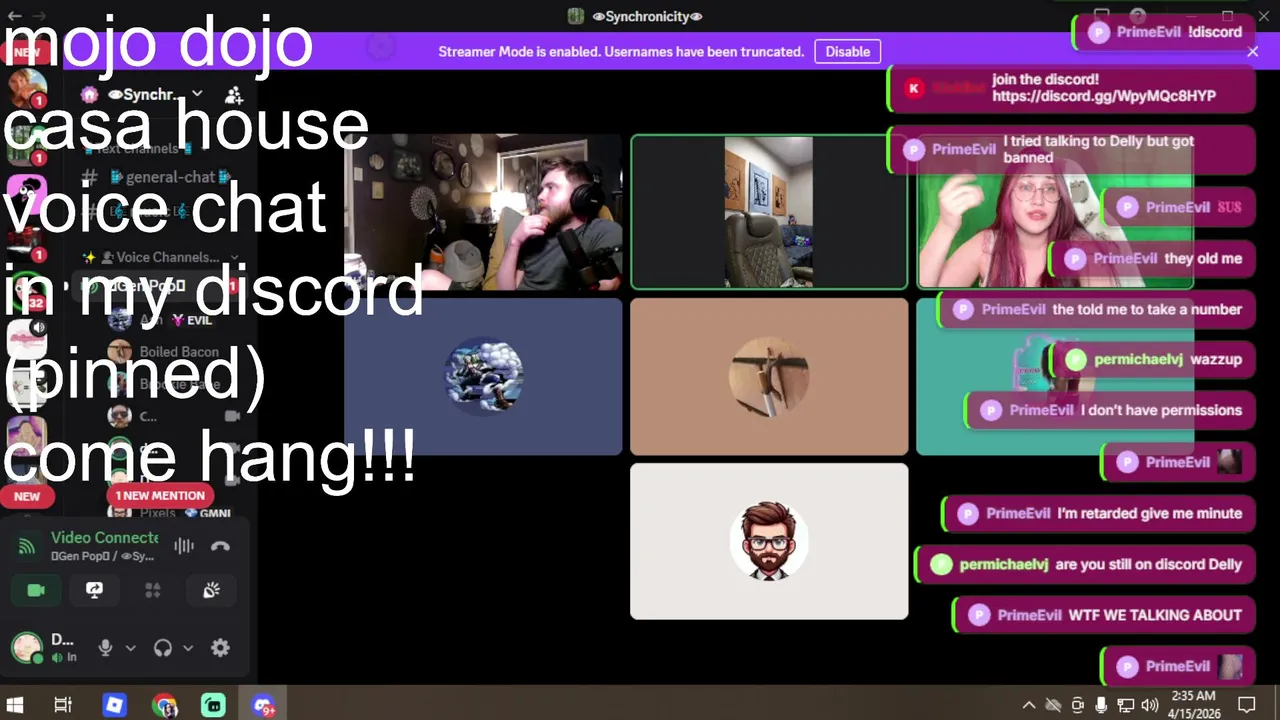Open connection info signal icon

(x=27, y=546)
